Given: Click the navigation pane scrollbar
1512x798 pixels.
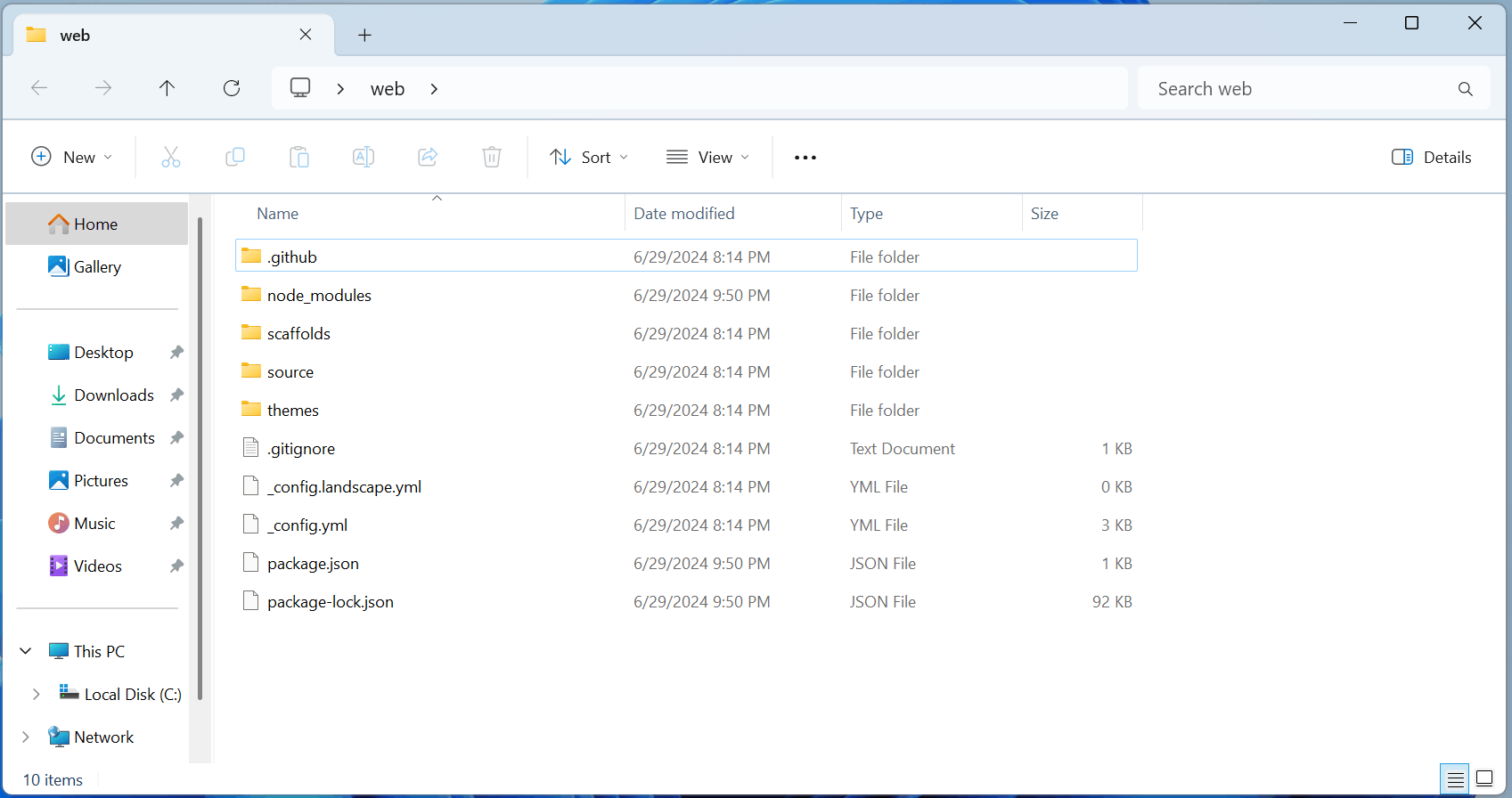Looking at the screenshot, I should [x=200, y=459].
